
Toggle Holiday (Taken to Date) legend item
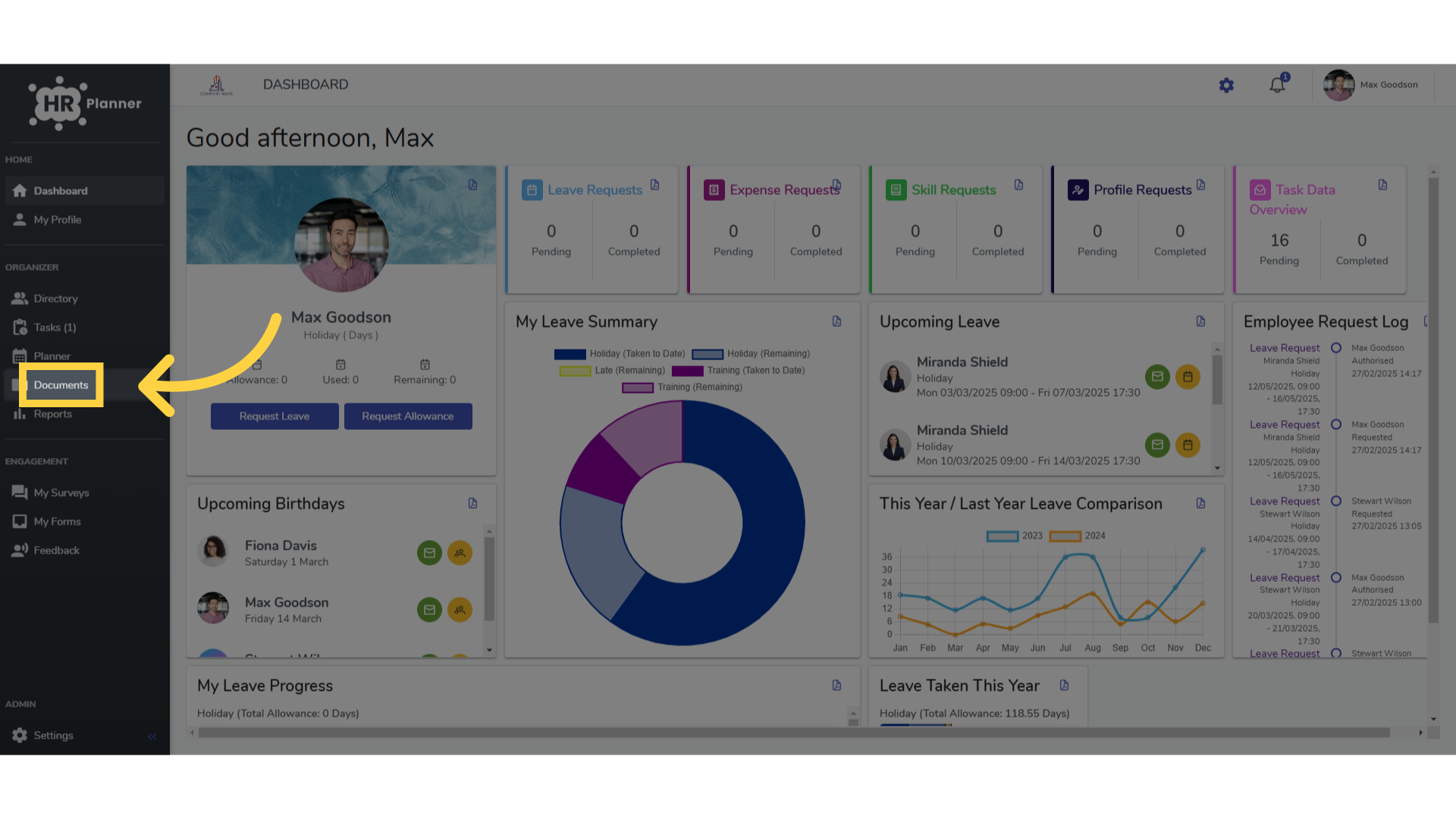coord(620,354)
